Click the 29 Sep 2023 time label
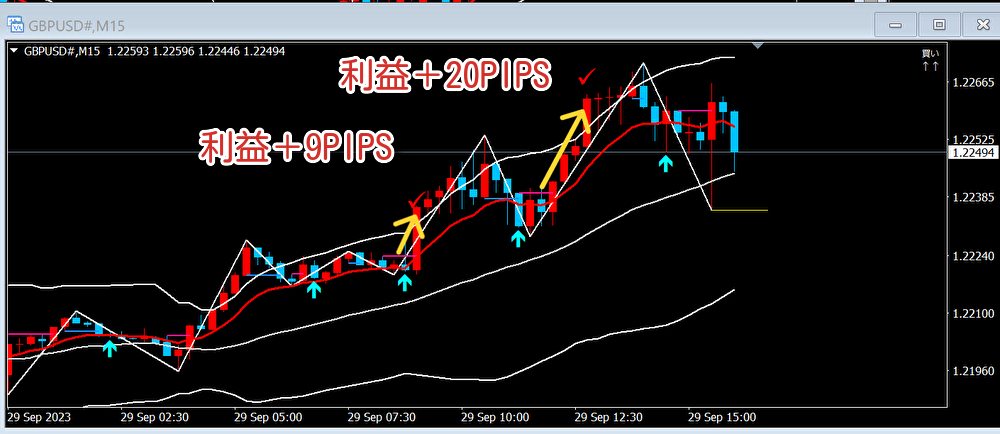Screen dimensions: 1000x434 click(39, 417)
